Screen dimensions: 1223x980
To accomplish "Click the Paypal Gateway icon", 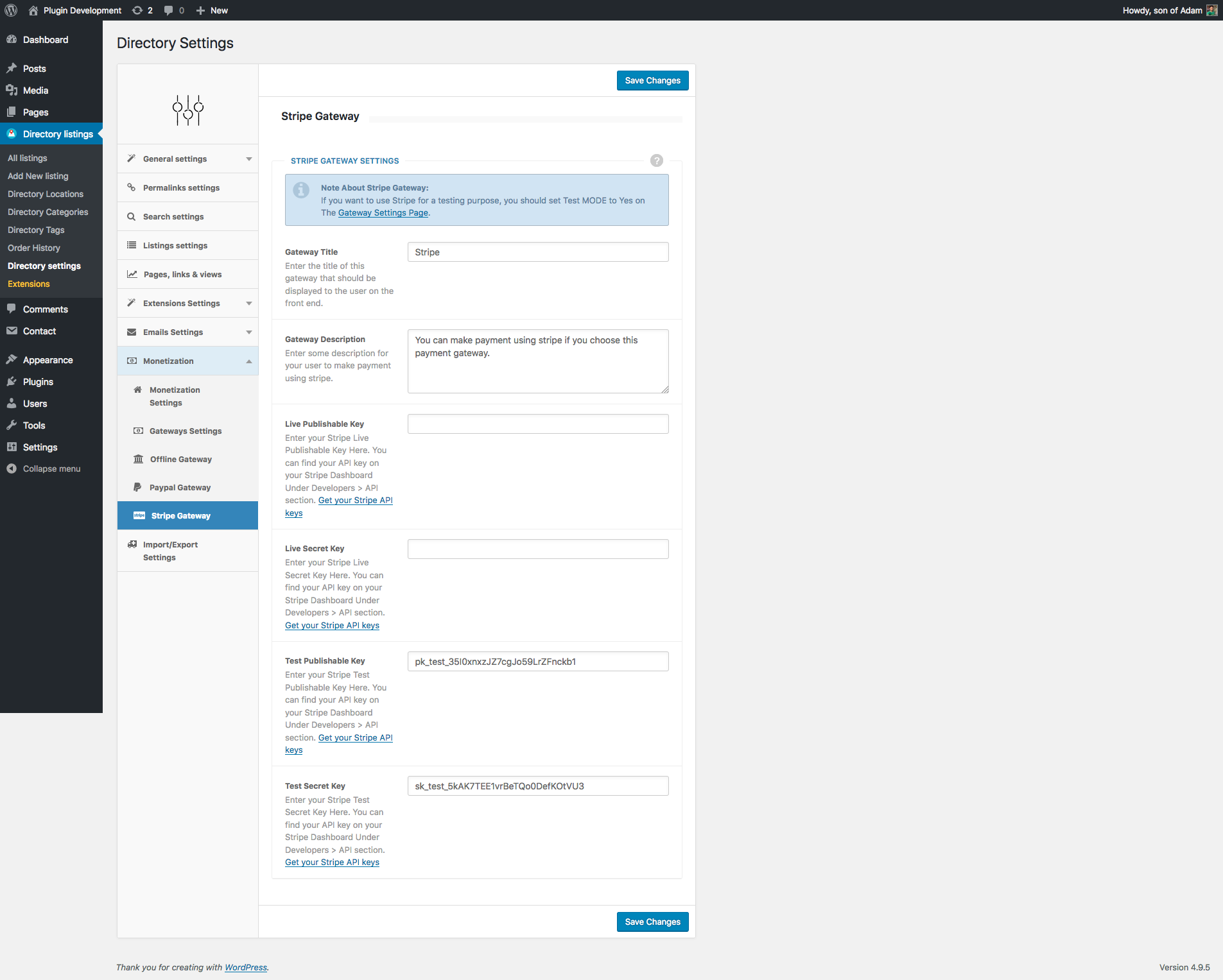I will pos(138,487).
